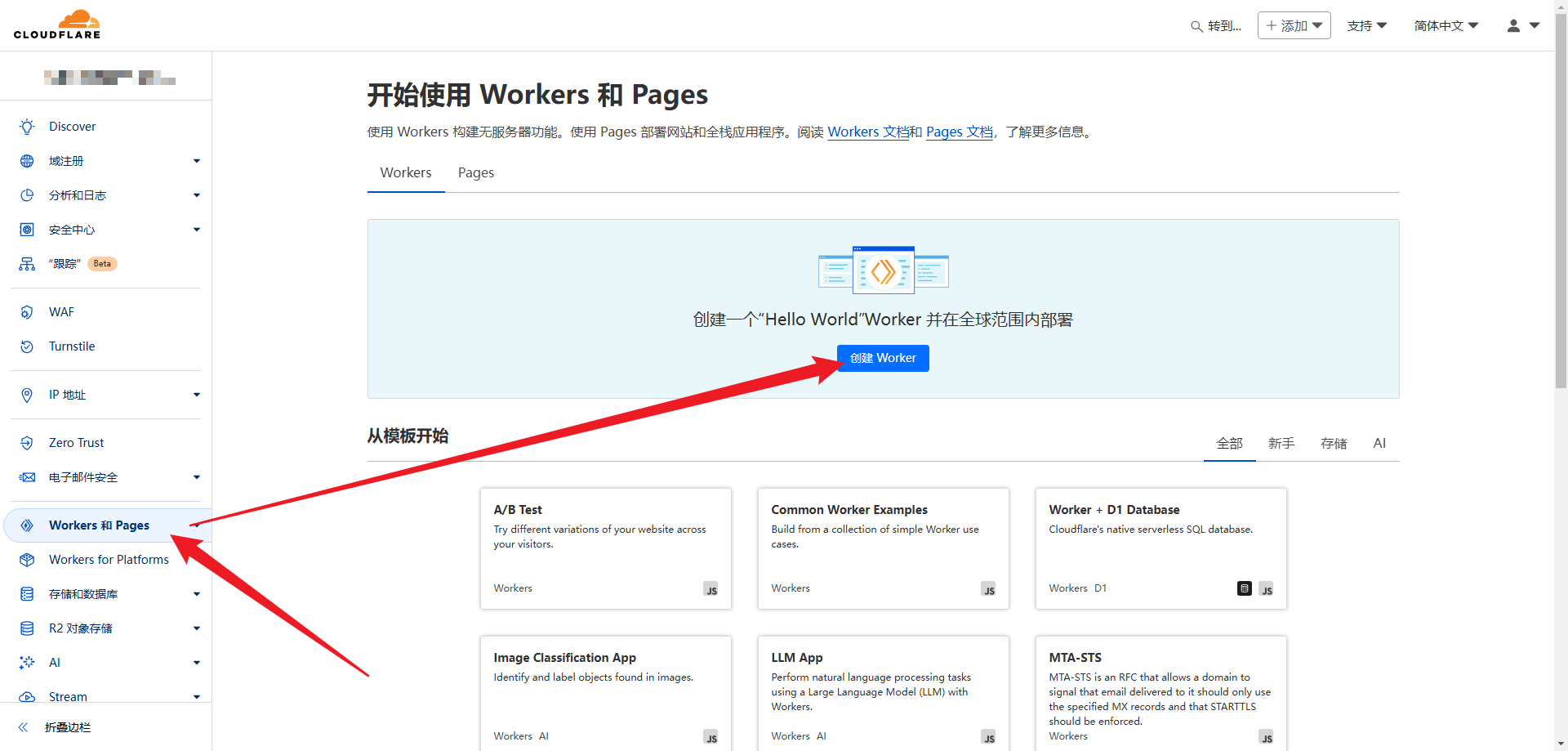Click the WAF shield icon
Image resolution: width=1568 pixels, height=751 pixels.
(x=27, y=312)
